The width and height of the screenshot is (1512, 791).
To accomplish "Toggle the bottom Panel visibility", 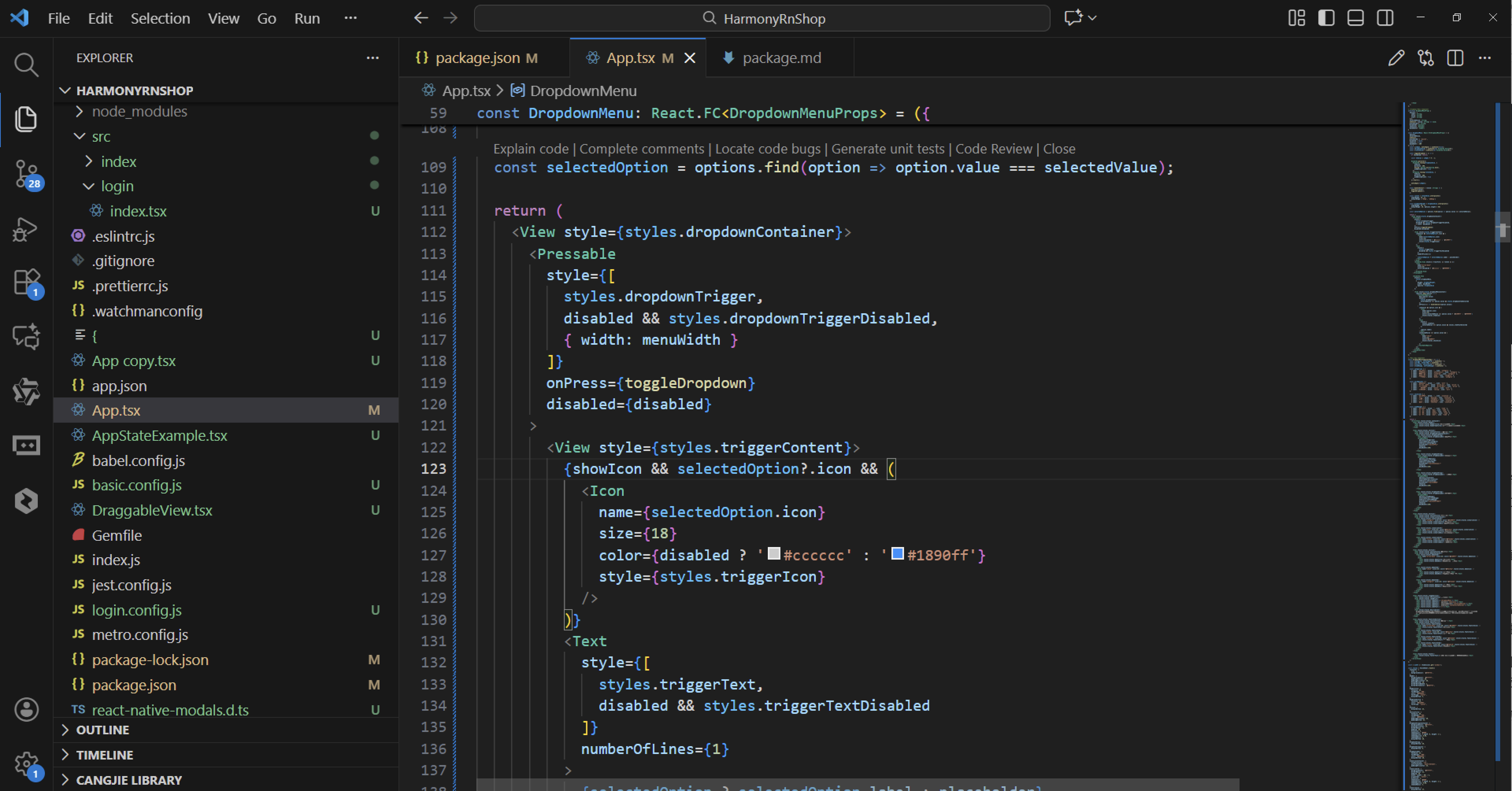I will click(1355, 18).
